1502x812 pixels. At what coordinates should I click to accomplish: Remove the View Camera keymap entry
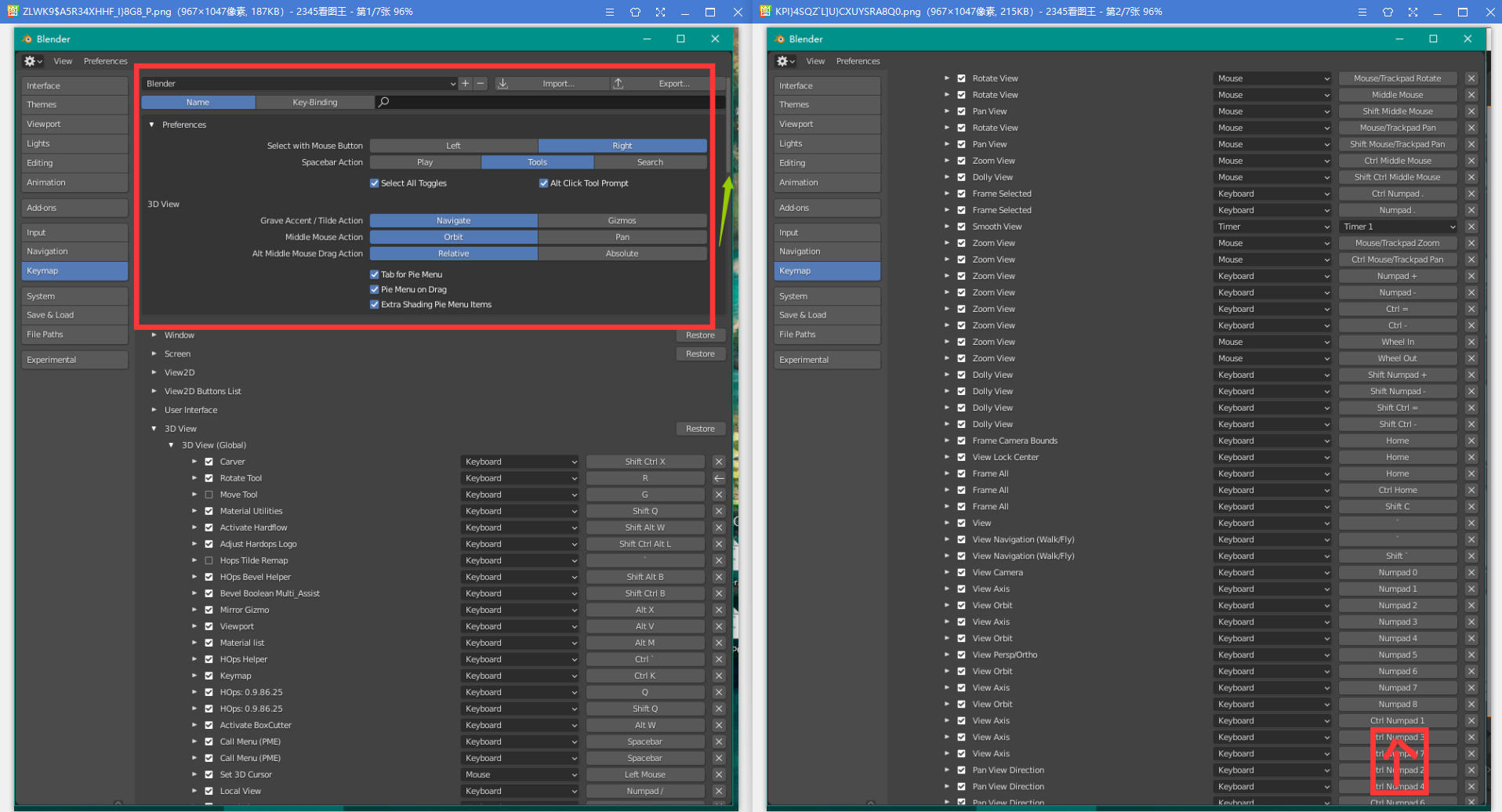pos(1471,572)
